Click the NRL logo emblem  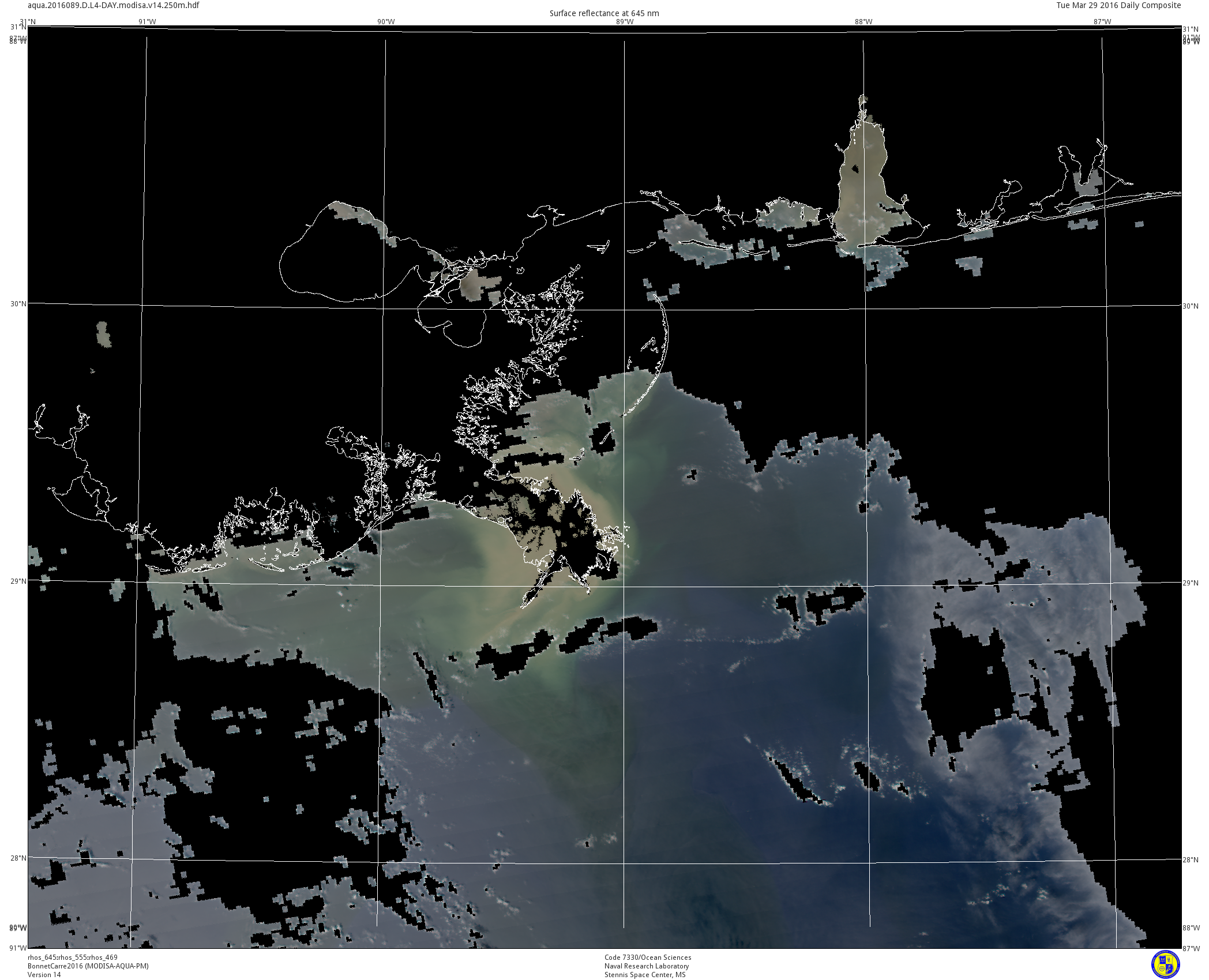click(x=1165, y=964)
